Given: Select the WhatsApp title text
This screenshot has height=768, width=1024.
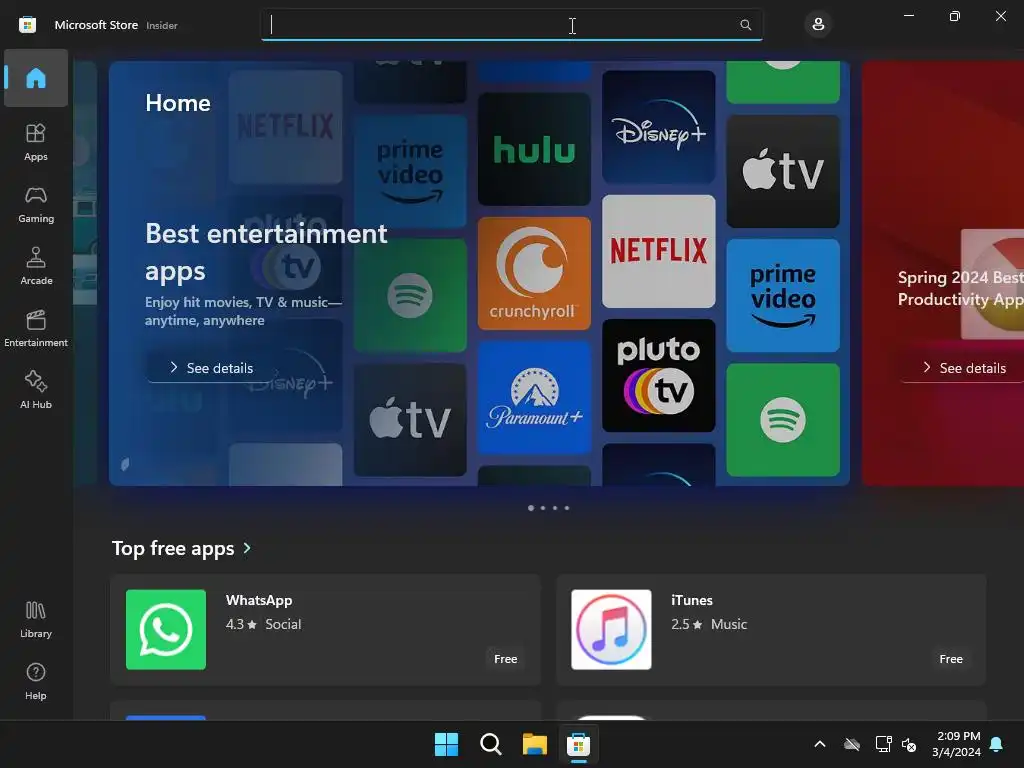Looking at the screenshot, I should [259, 600].
